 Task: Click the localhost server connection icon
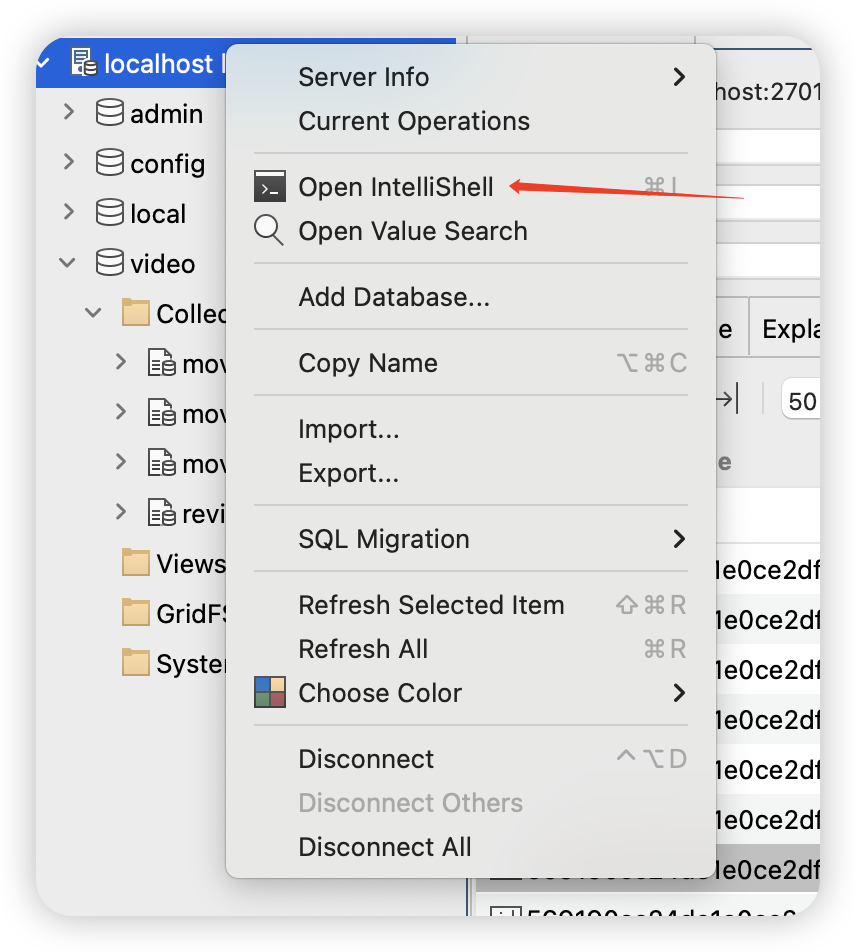click(85, 64)
